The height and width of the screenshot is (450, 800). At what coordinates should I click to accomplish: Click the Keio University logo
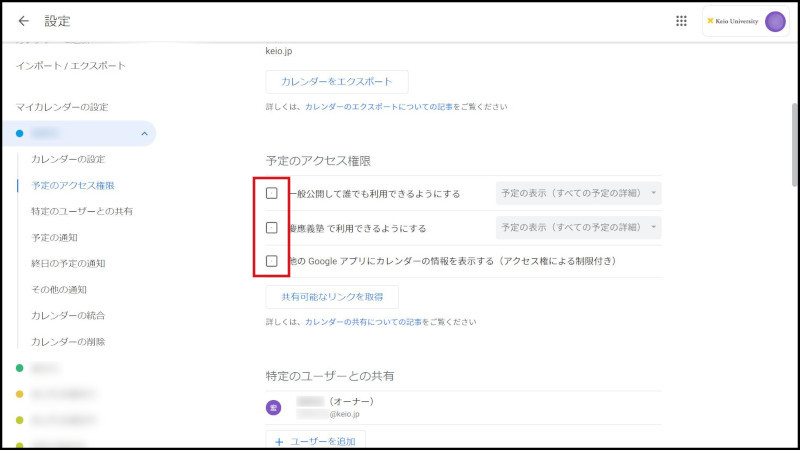[x=733, y=21]
